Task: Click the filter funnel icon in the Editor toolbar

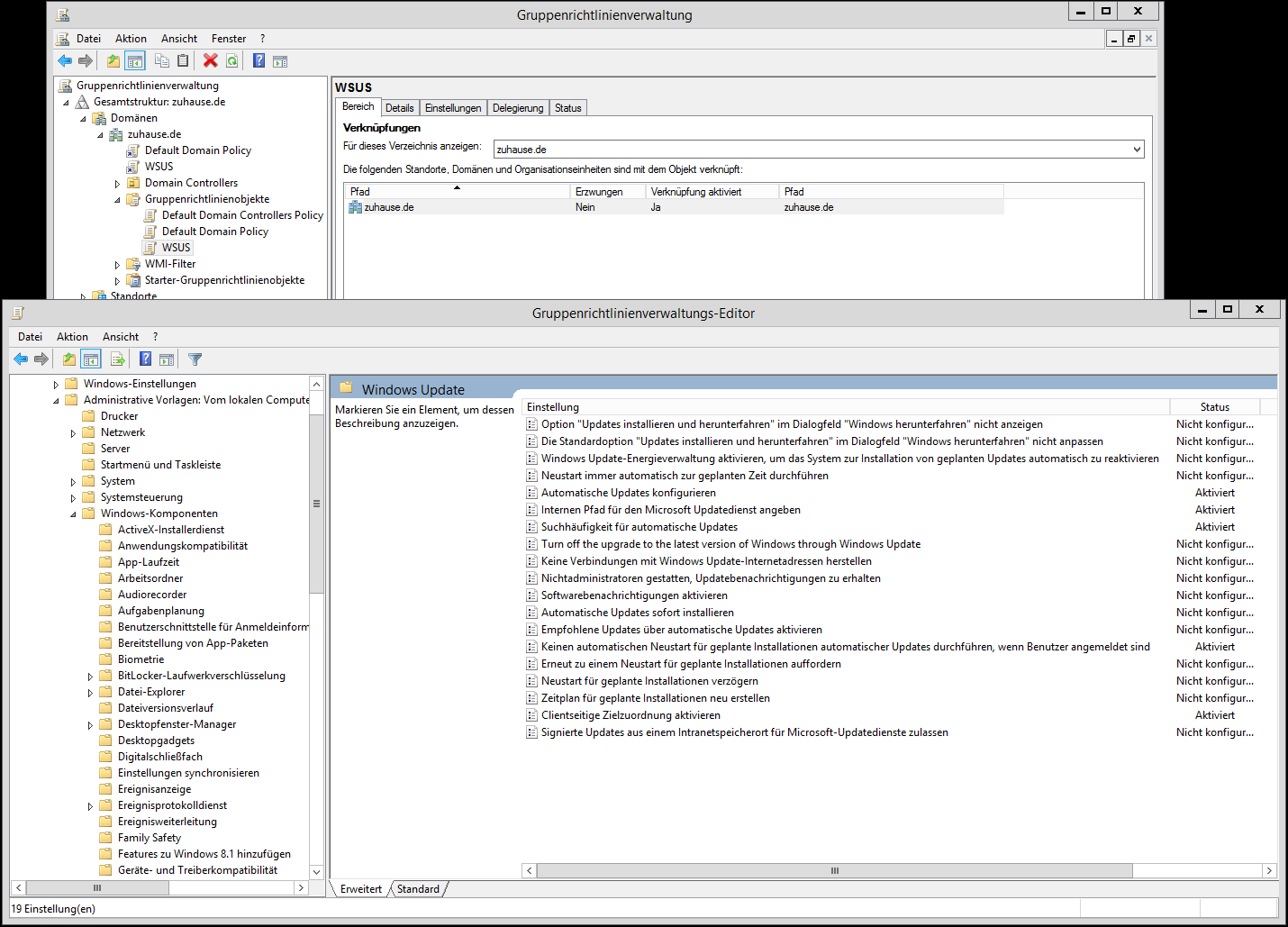Action: [195, 359]
